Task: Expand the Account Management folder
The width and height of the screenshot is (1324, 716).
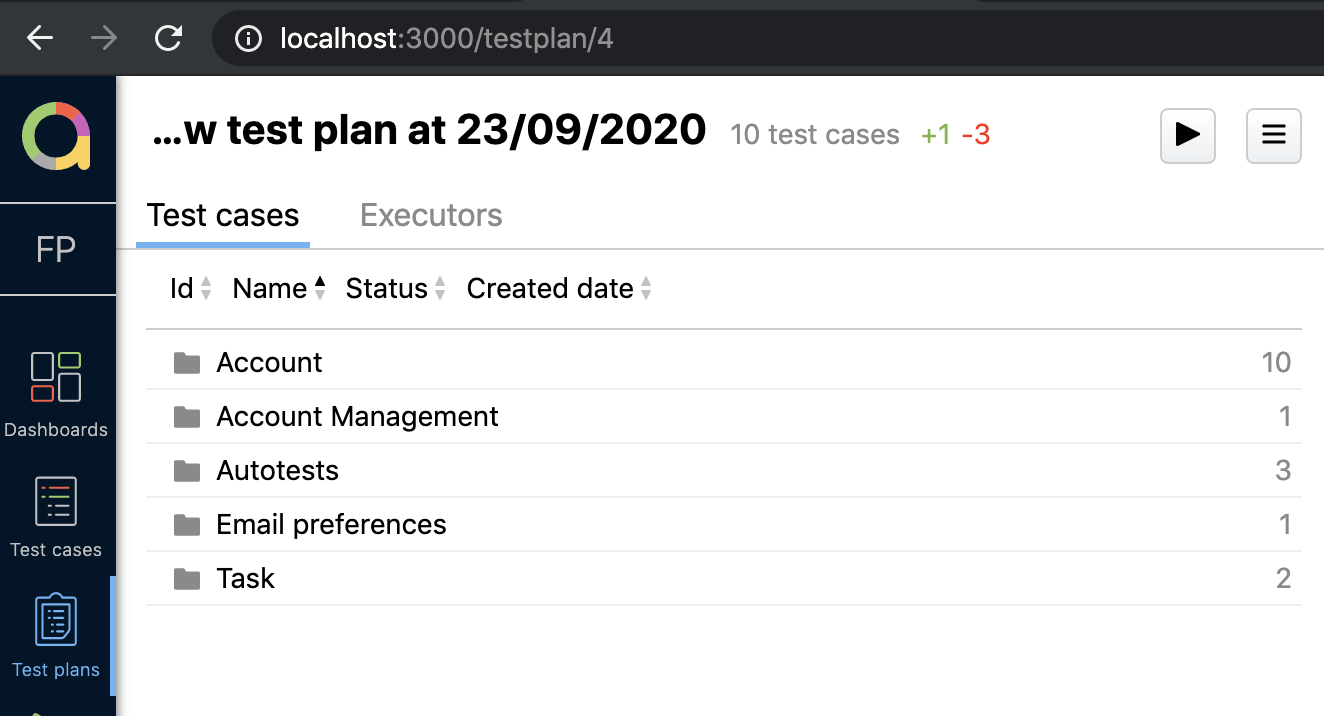Action: click(x=357, y=416)
